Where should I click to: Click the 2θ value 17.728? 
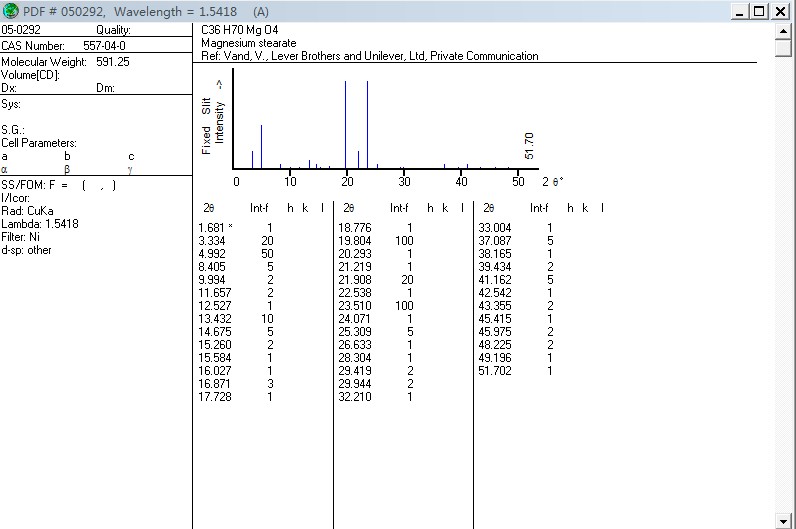(x=215, y=396)
